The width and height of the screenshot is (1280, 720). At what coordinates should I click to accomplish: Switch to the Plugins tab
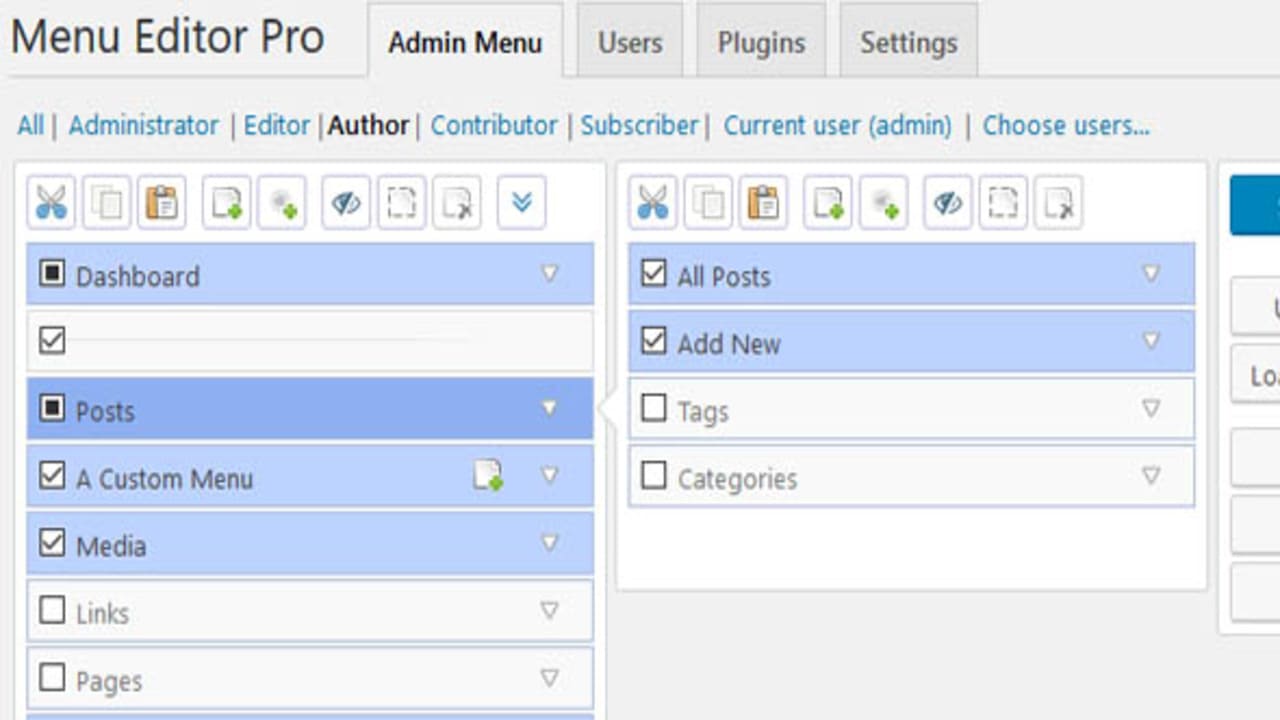(x=761, y=43)
